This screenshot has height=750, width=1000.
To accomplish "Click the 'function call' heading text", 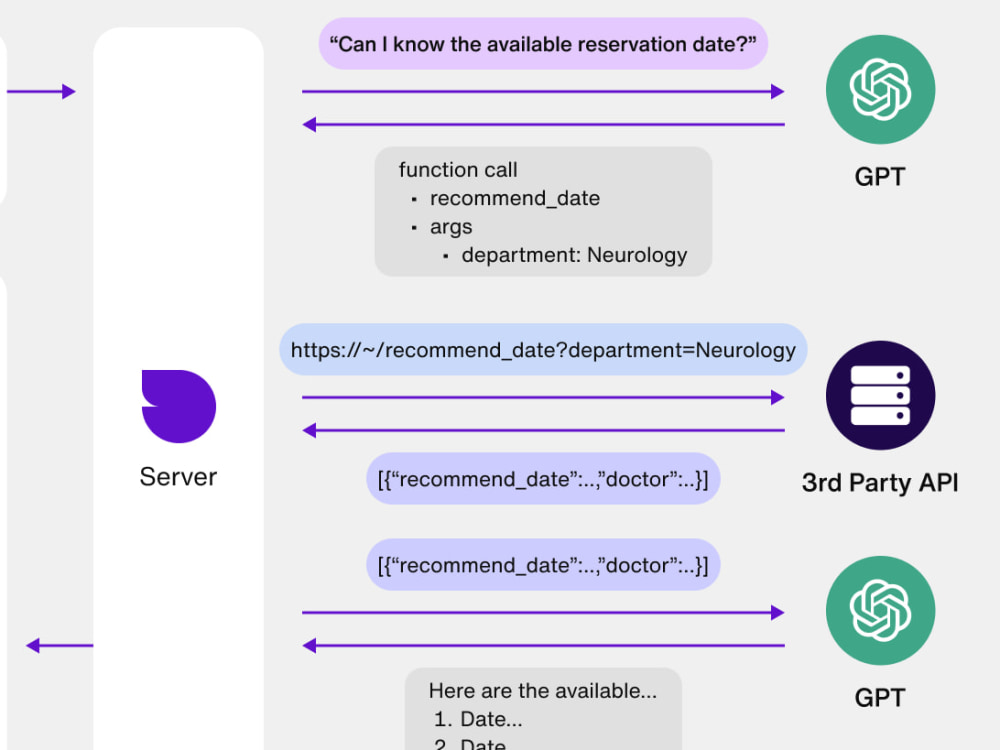I will (x=458, y=170).
